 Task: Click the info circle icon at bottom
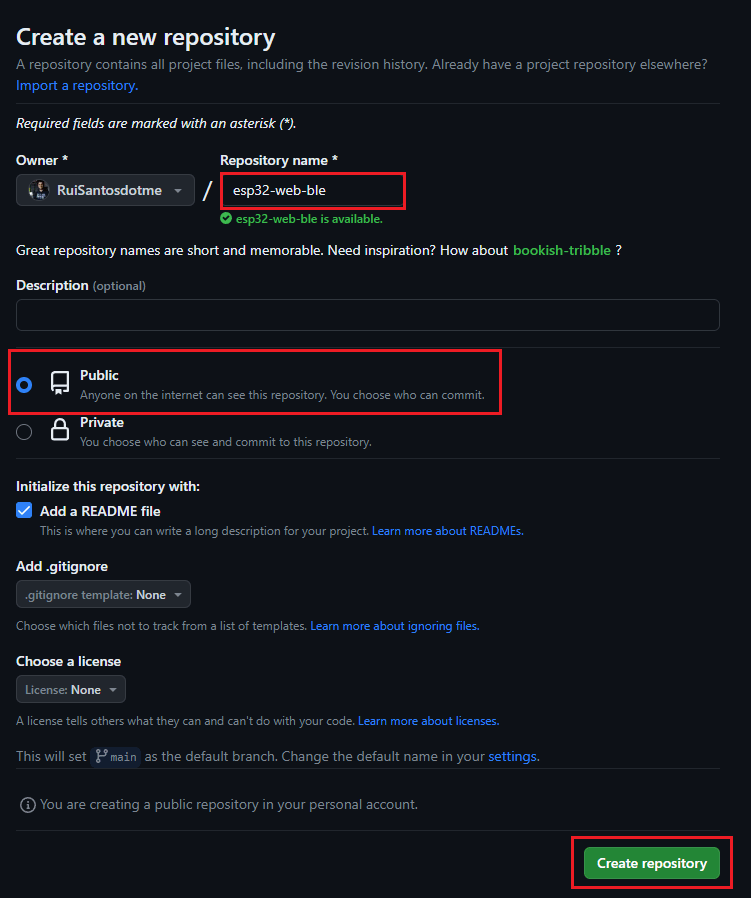pos(26,804)
